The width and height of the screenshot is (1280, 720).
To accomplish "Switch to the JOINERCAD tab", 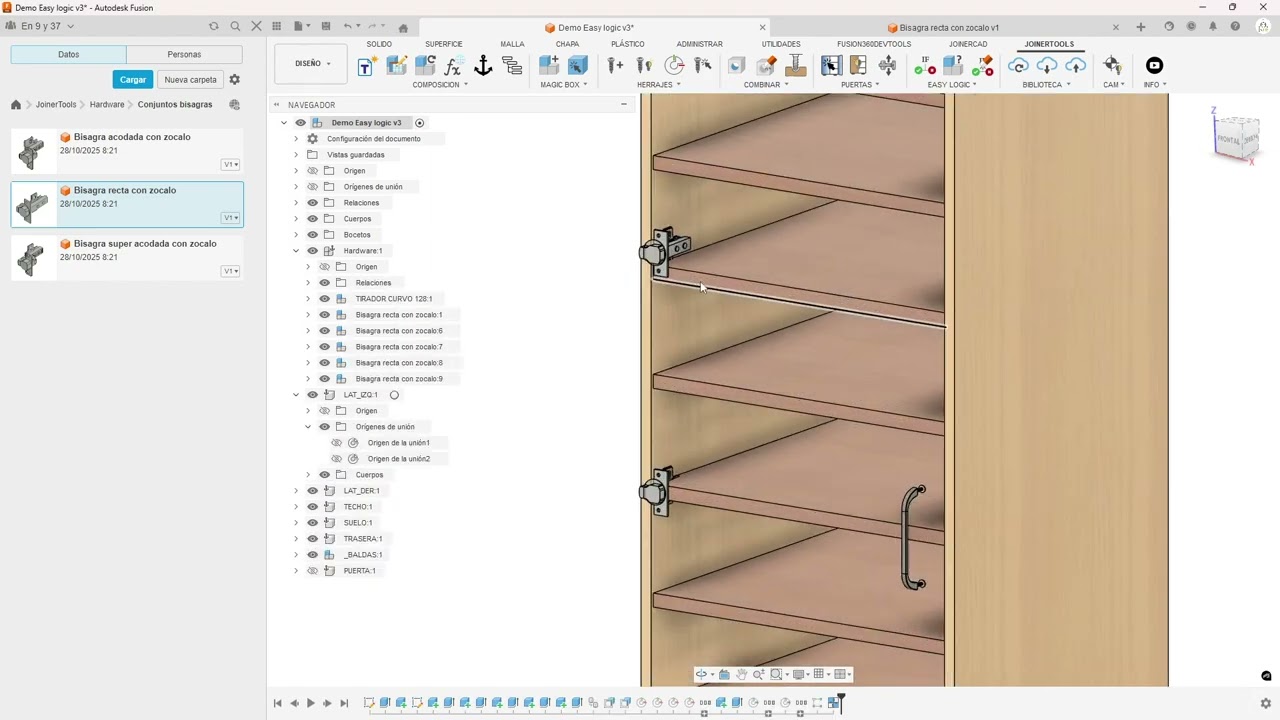I will (968, 44).
